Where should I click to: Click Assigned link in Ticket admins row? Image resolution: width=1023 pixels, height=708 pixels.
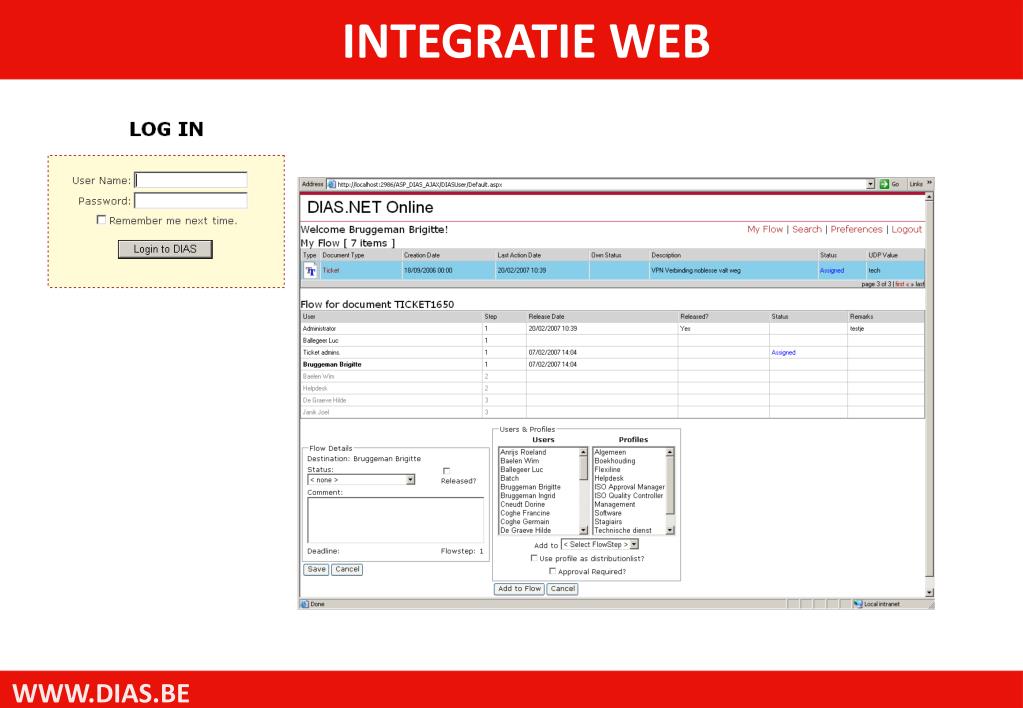[x=783, y=352]
